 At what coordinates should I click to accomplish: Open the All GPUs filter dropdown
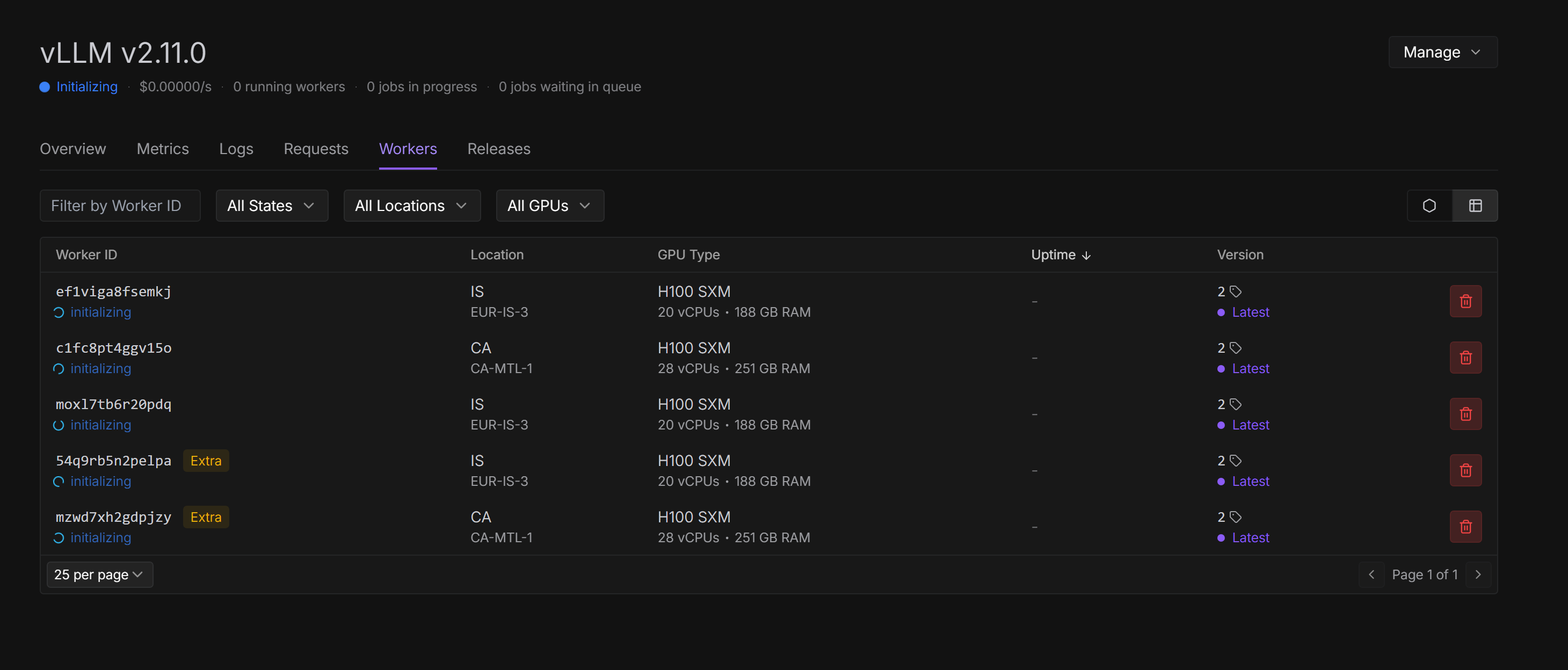[549, 206]
